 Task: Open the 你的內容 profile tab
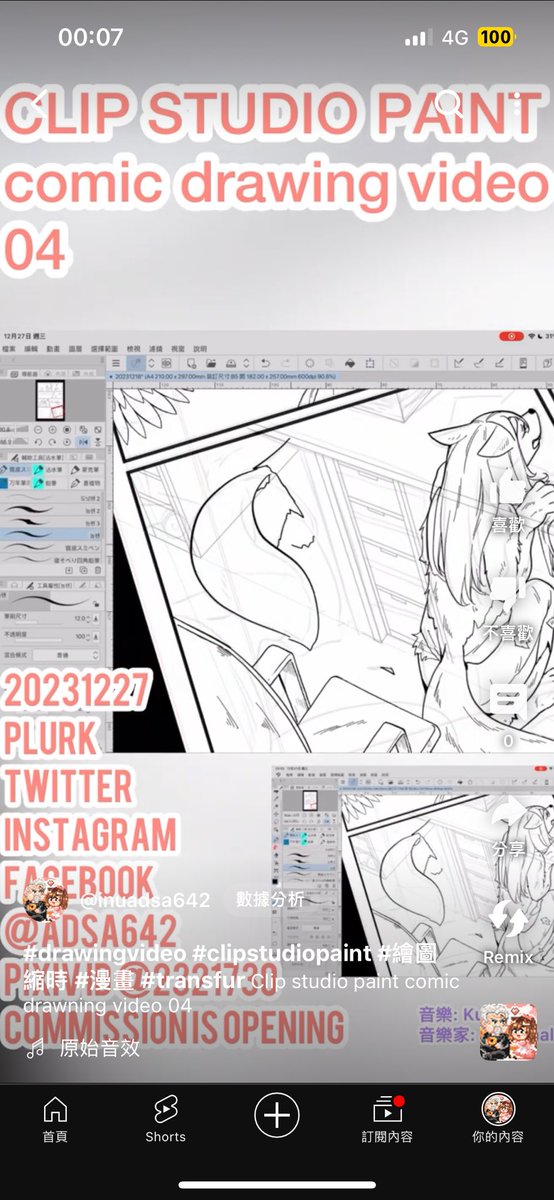[x=498, y=1118]
